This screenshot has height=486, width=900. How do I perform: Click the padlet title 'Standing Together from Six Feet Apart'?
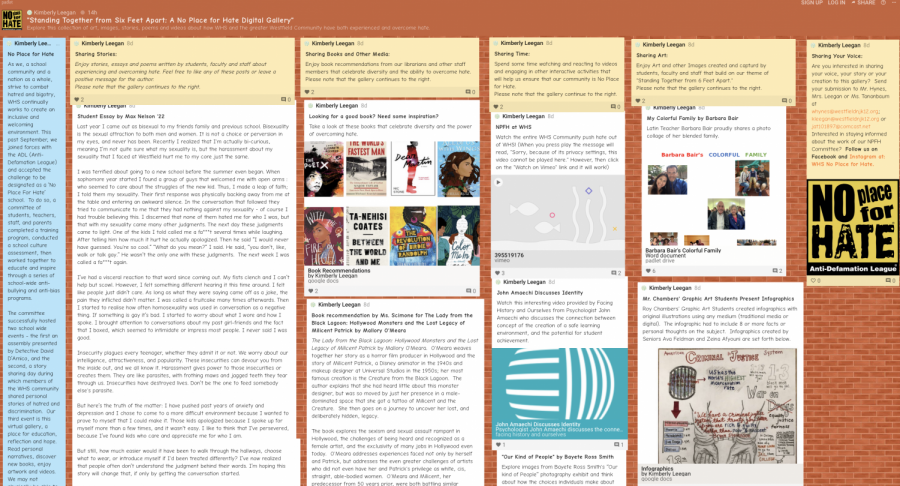(160, 20)
